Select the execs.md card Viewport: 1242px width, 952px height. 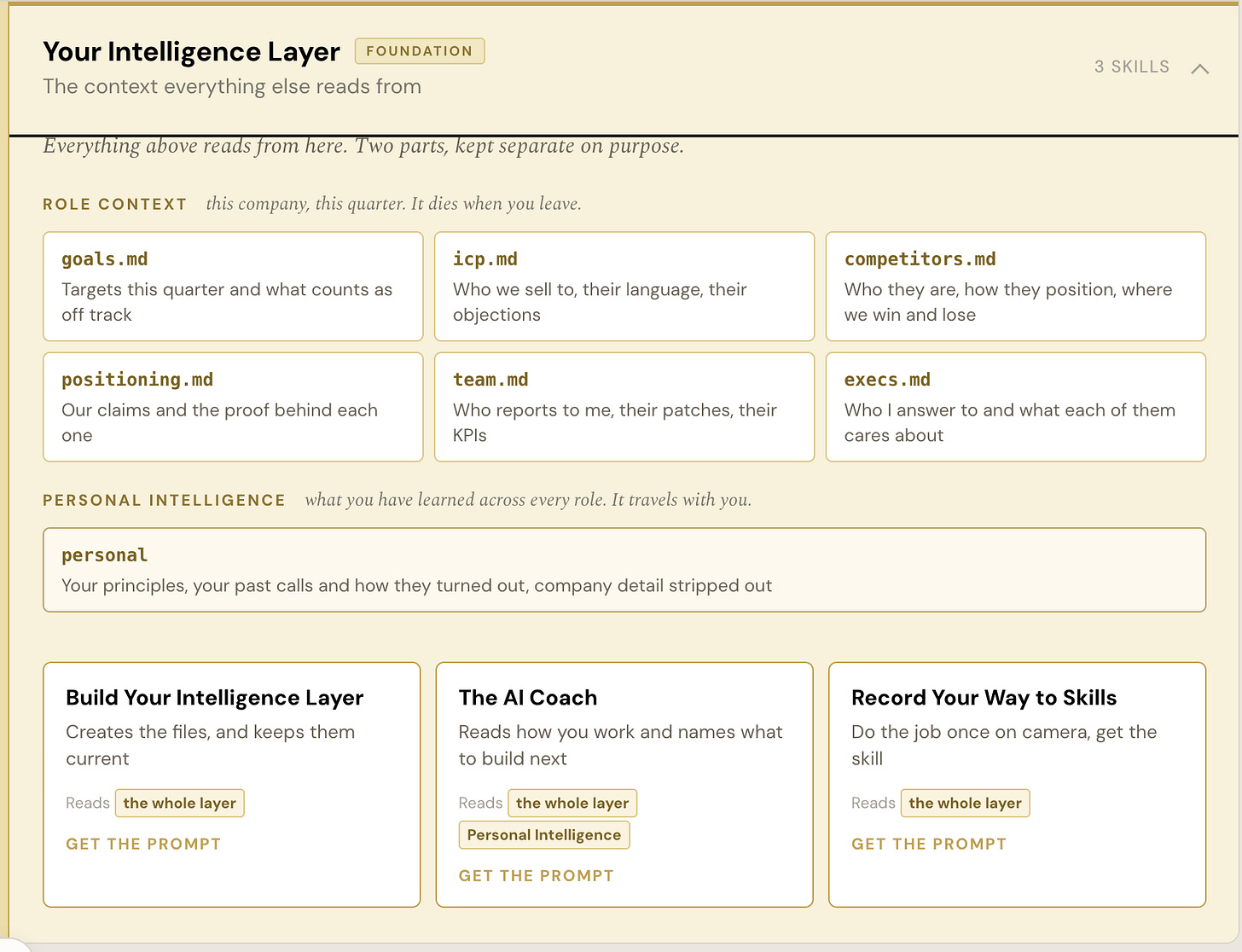click(1016, 407)
